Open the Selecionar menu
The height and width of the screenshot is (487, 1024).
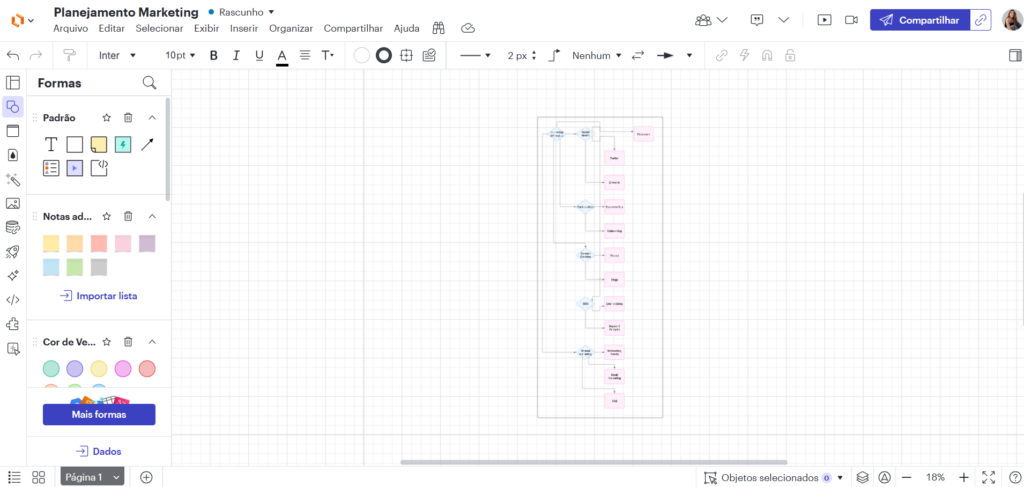(x=159, y=28)
